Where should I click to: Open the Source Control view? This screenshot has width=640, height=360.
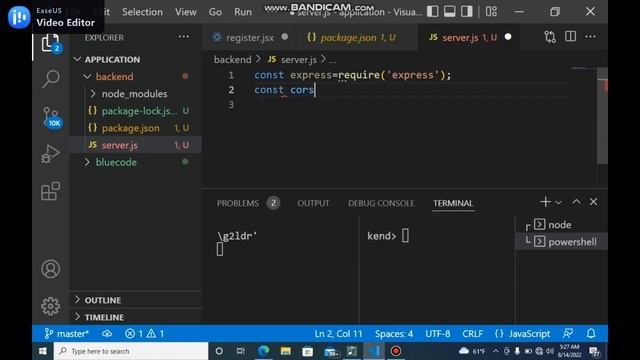coord(52,117)
